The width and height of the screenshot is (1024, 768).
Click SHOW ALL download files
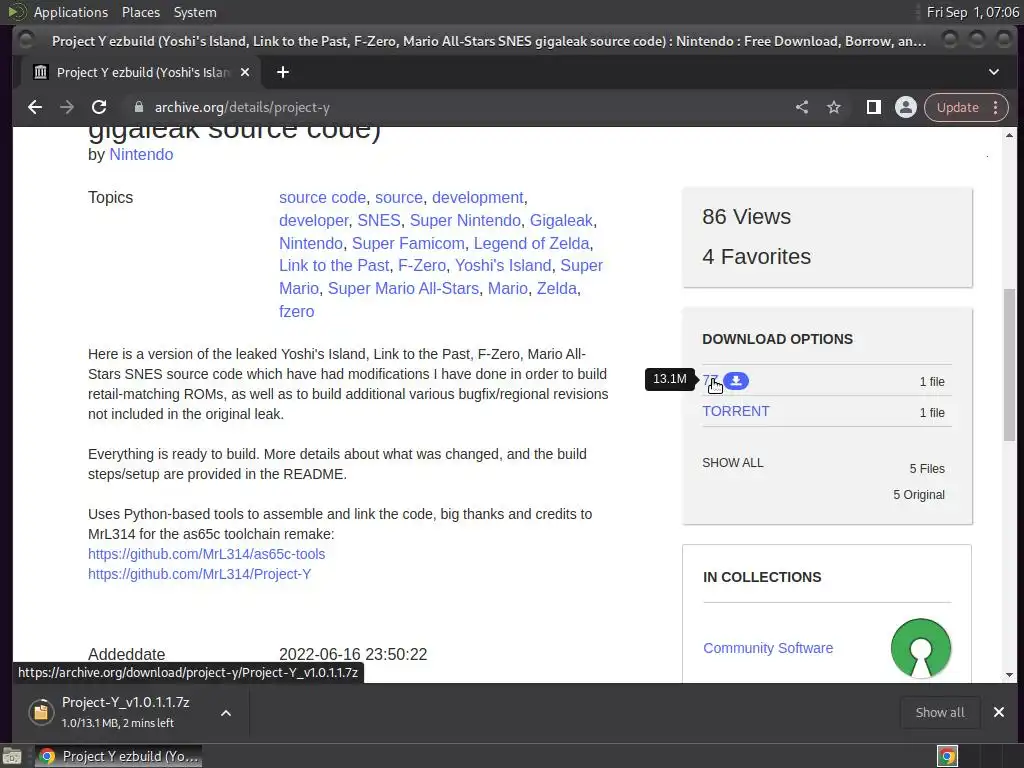pos(732,462)
